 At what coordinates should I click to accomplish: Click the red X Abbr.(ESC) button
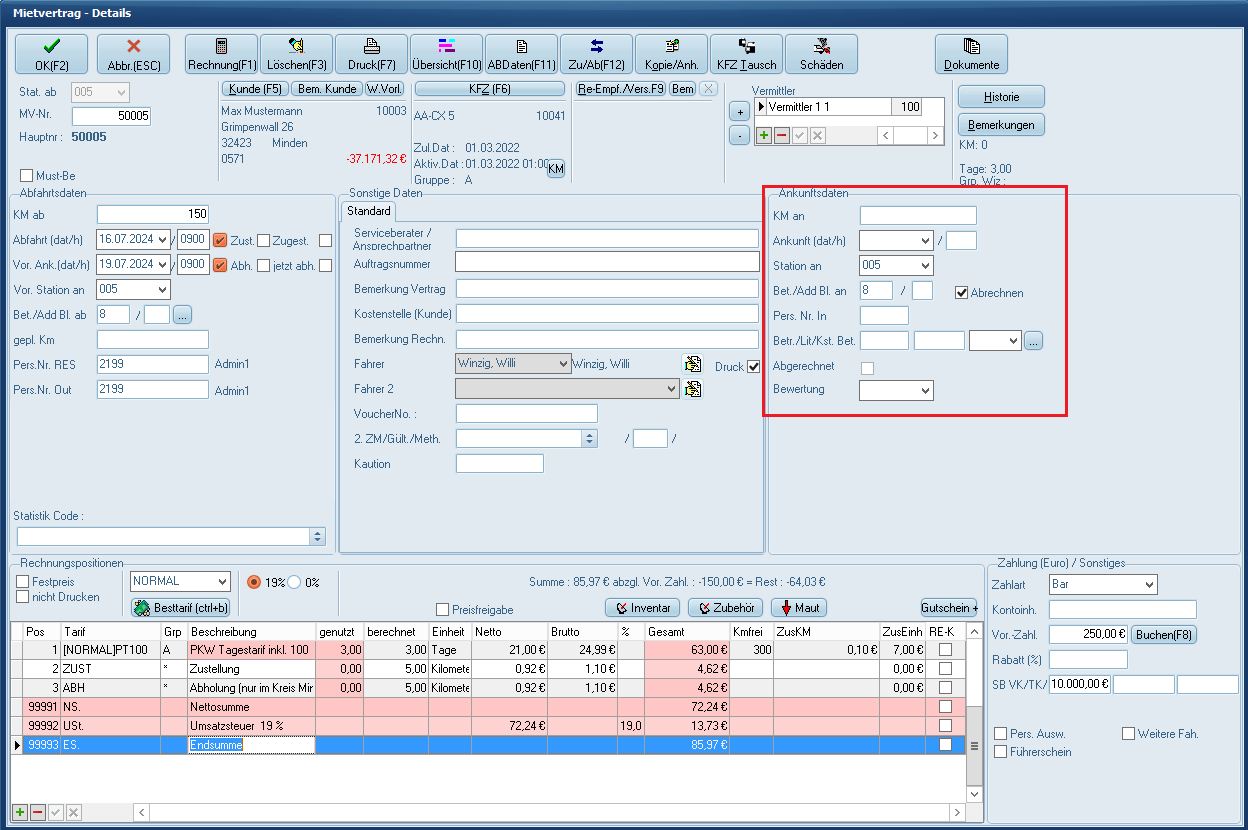pos(133,54)
